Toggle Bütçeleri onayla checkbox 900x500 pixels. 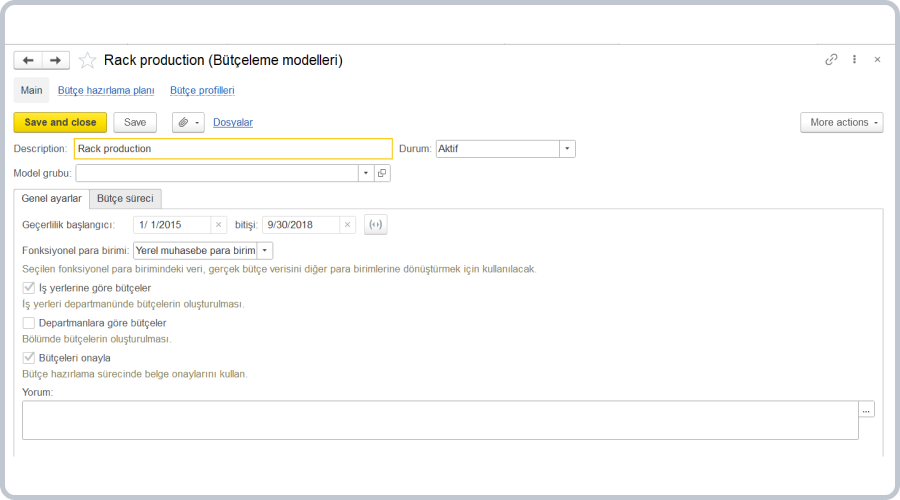coord(28,358)
